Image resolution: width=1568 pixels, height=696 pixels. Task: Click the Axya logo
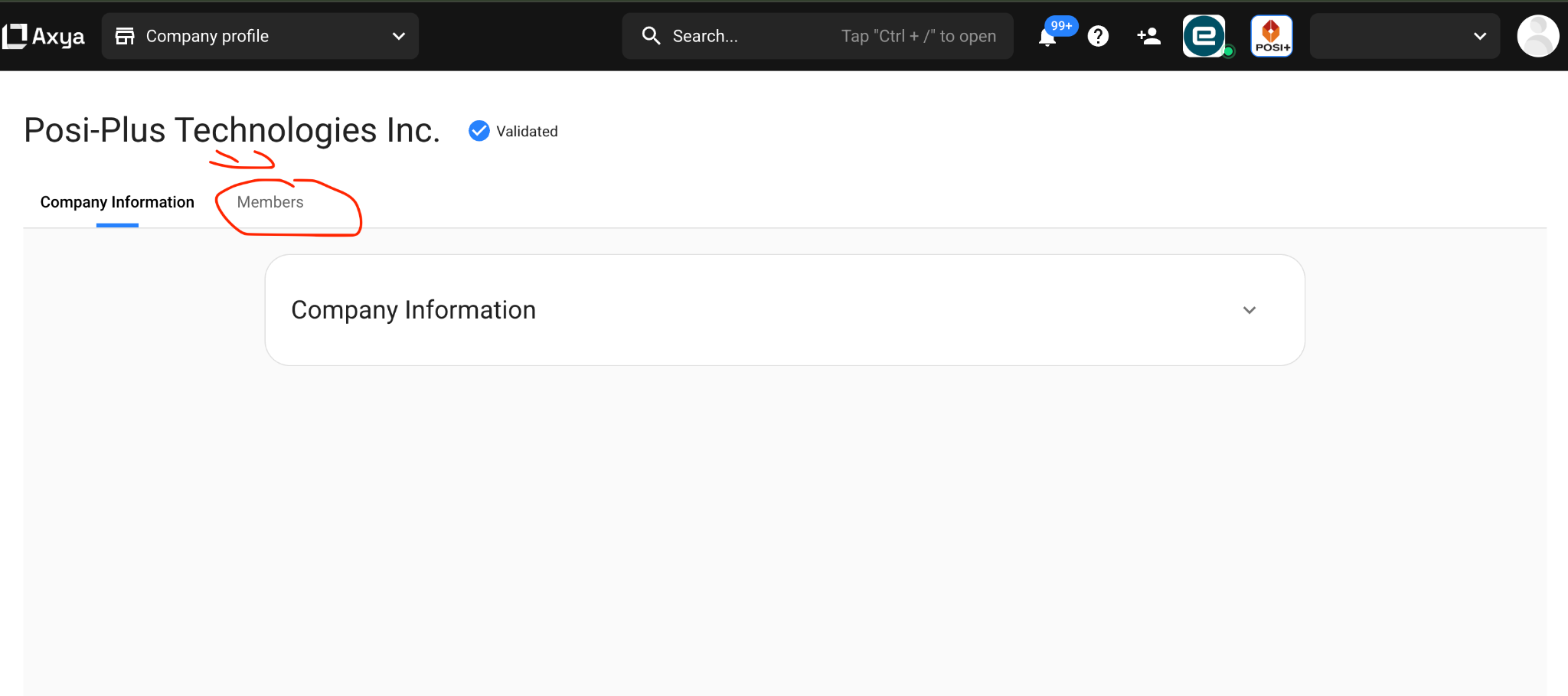[44, 36]
